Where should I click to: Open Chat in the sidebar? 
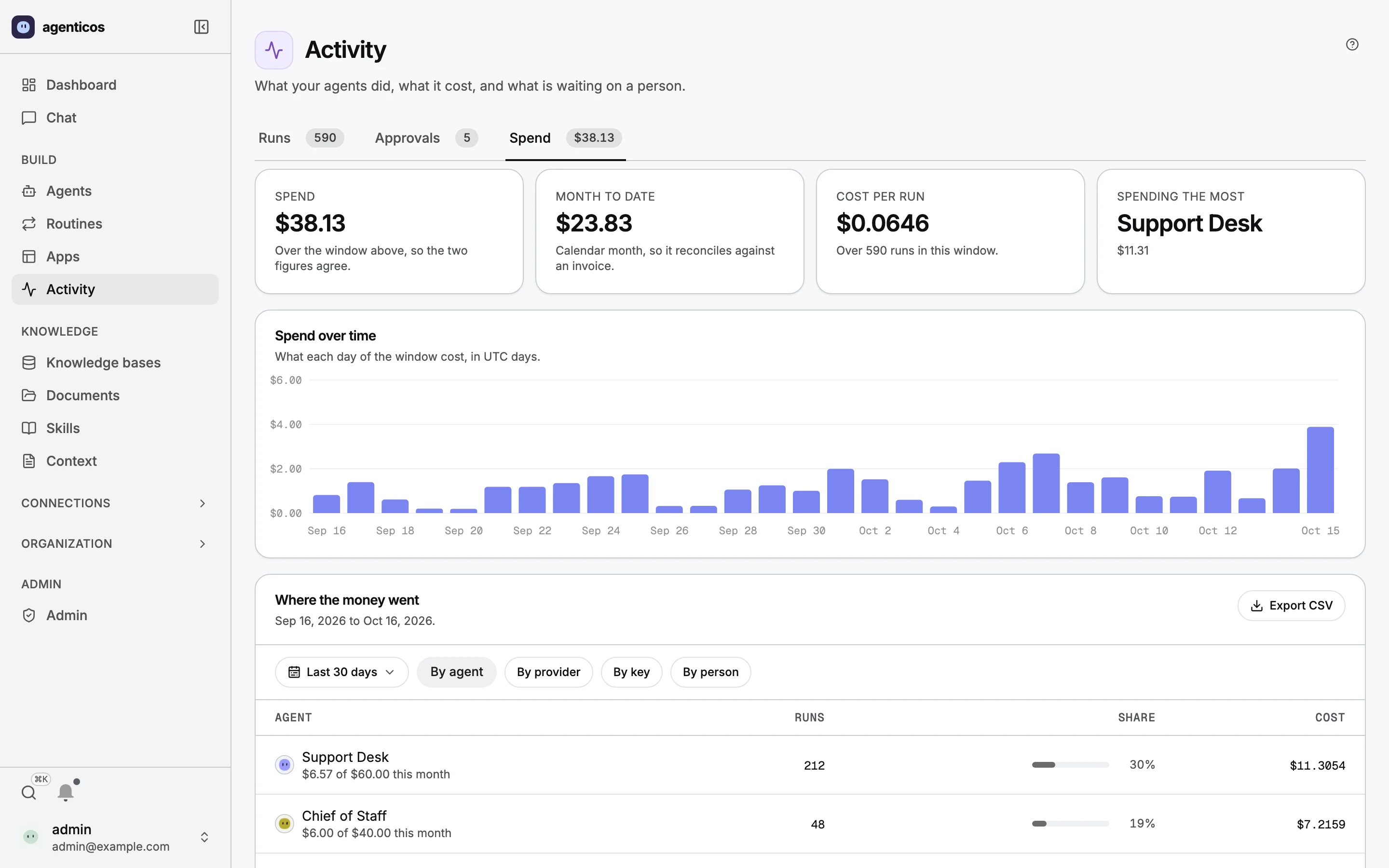pos(115,118)
